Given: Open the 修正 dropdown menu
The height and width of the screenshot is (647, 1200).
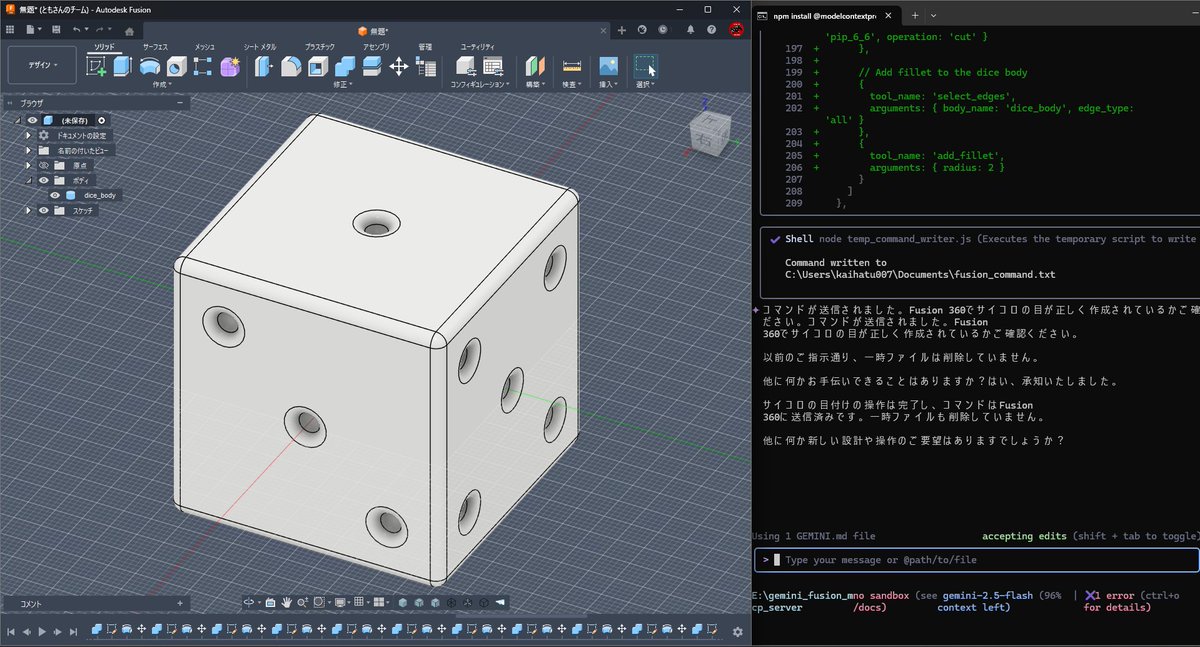Looking at the screenshot, I should coord(342,84).
